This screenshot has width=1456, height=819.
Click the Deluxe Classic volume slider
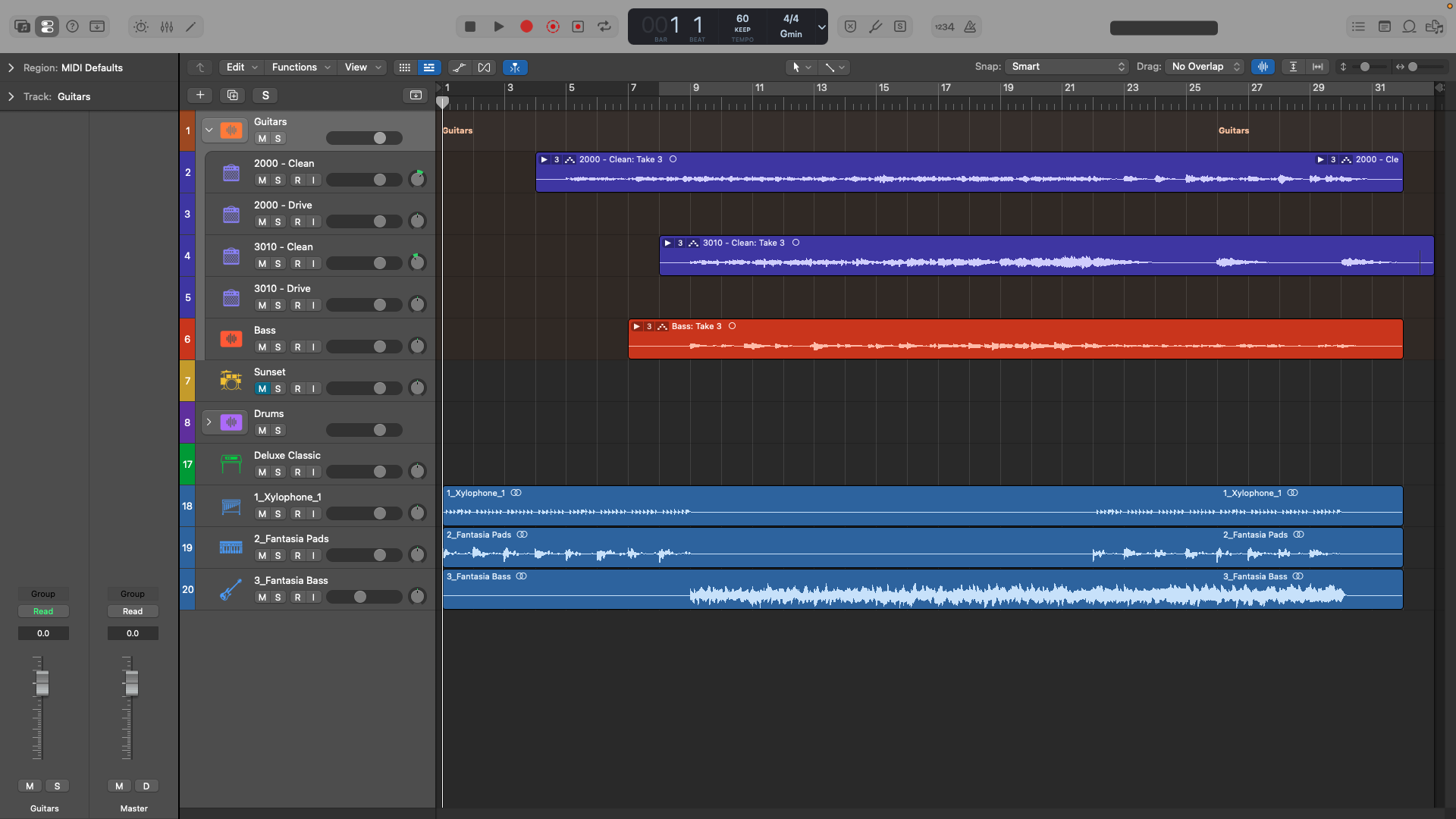pyautogui.click(x=364, y=472)
